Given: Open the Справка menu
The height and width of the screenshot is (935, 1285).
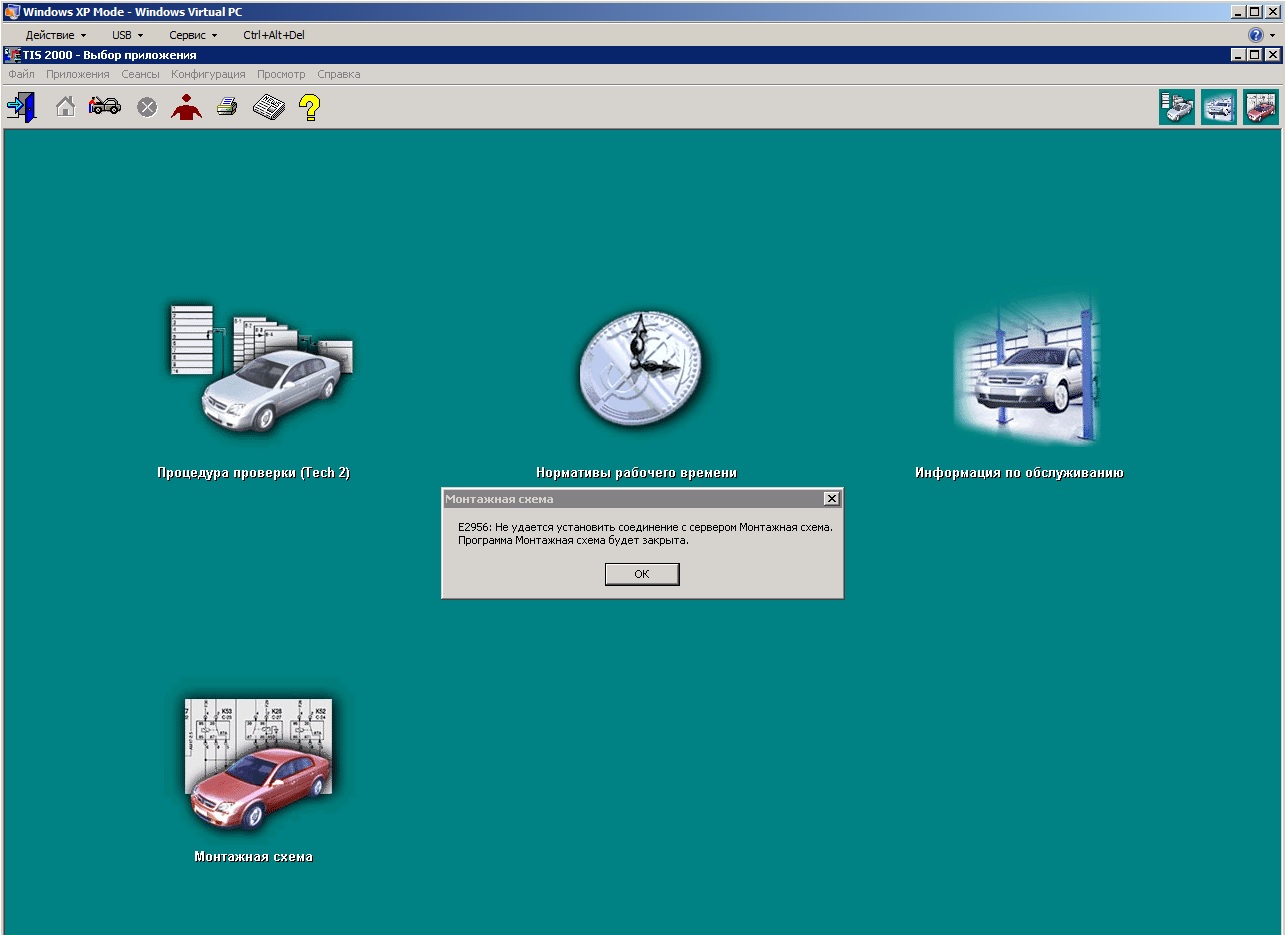Looking at the screenshot, I should (x=338, y=74).
